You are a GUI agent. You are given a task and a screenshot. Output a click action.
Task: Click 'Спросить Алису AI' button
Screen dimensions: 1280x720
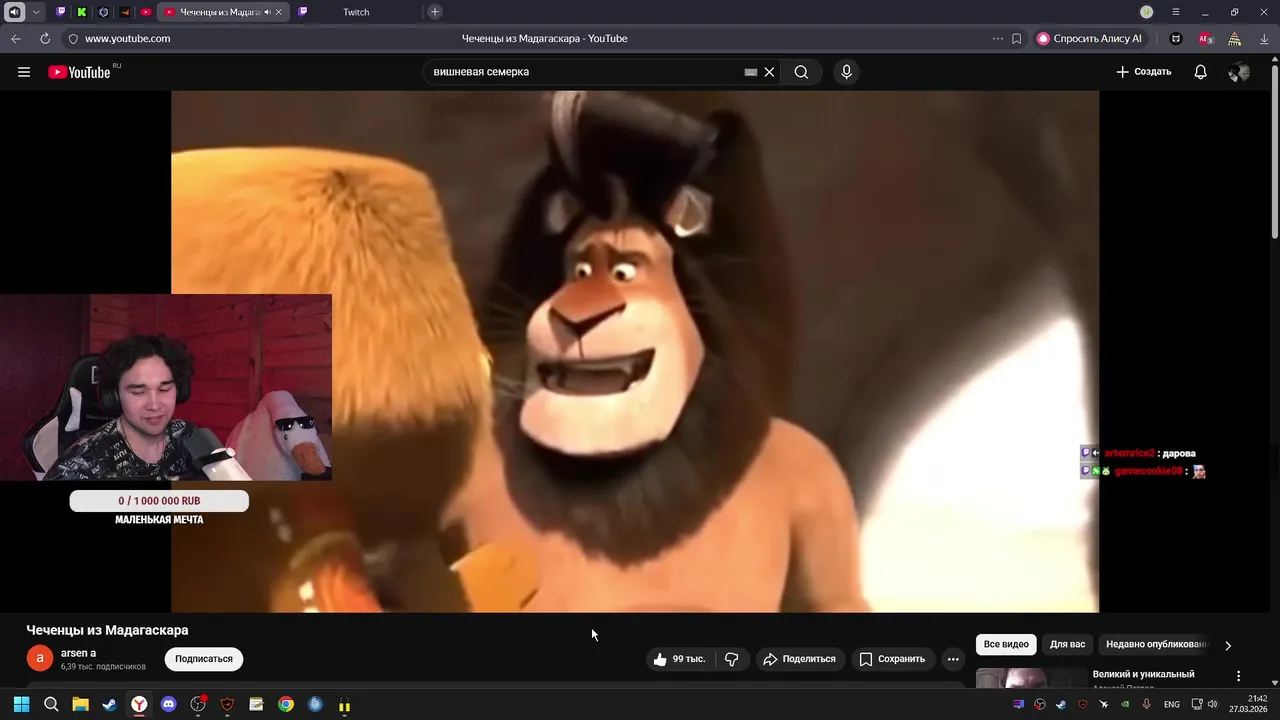[1089, 38]
